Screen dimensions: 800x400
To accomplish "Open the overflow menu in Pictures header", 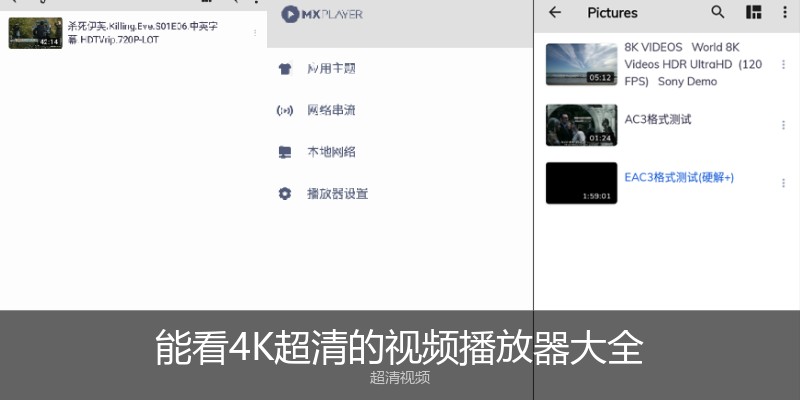I will 785,12.
